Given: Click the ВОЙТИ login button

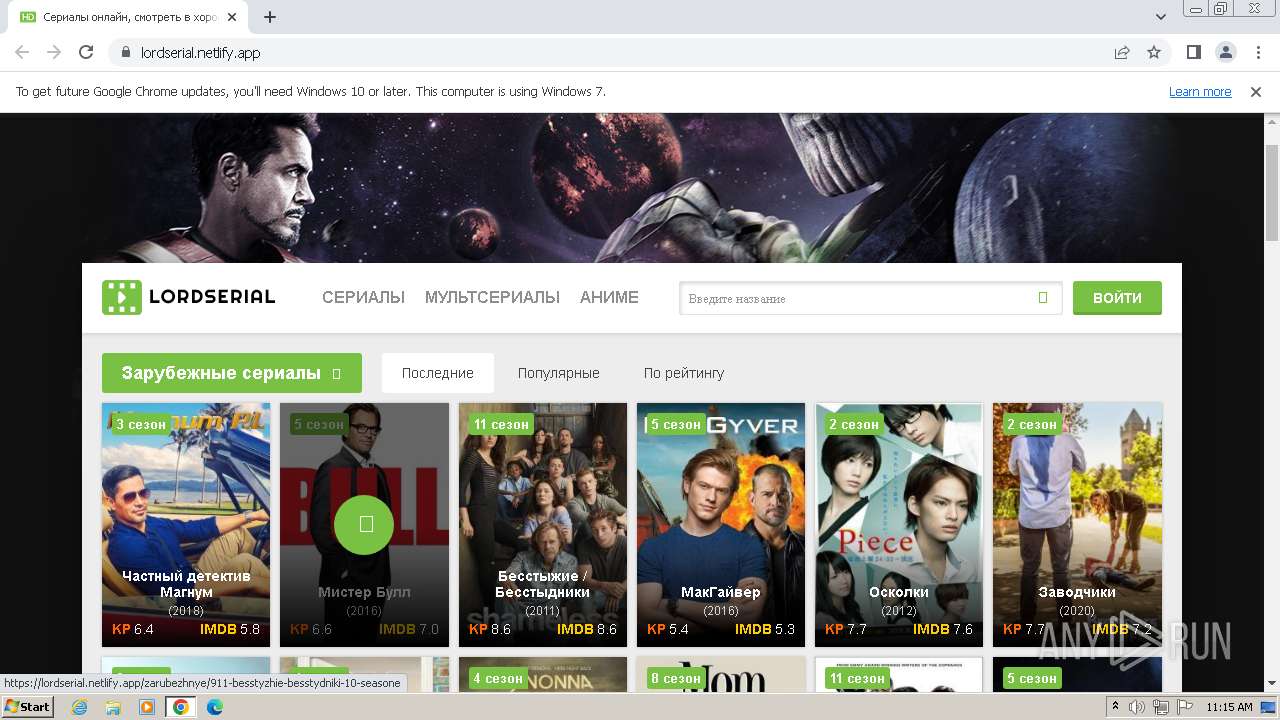Looking at the screenshot, I should pos(1117,298).
